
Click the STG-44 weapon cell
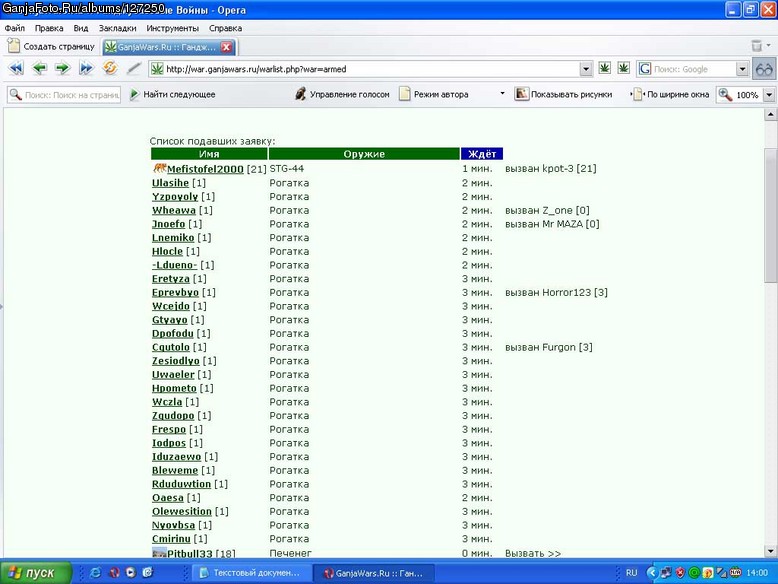pos(287,169)
